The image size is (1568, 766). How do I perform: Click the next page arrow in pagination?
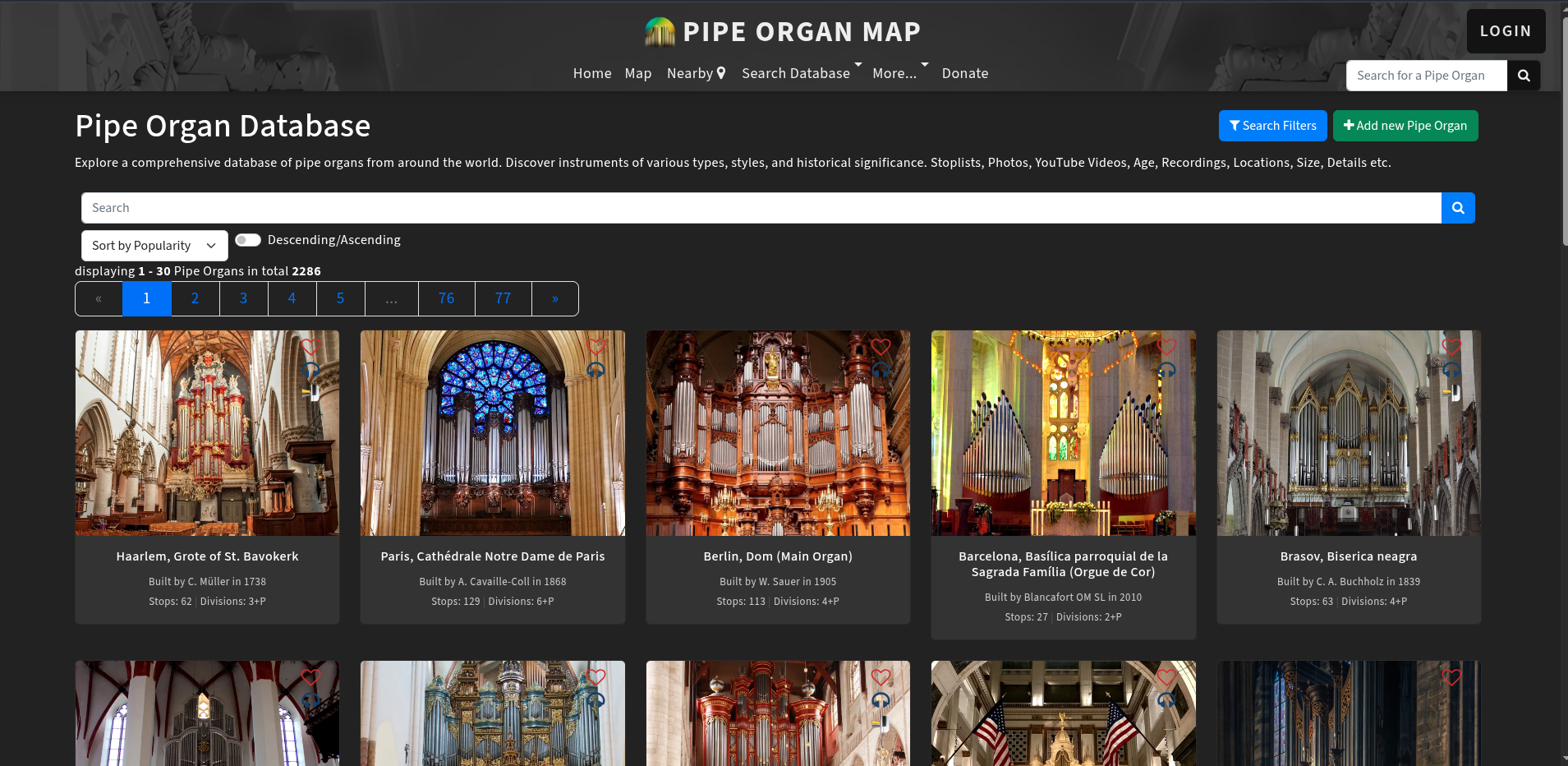tap(555, 298)
